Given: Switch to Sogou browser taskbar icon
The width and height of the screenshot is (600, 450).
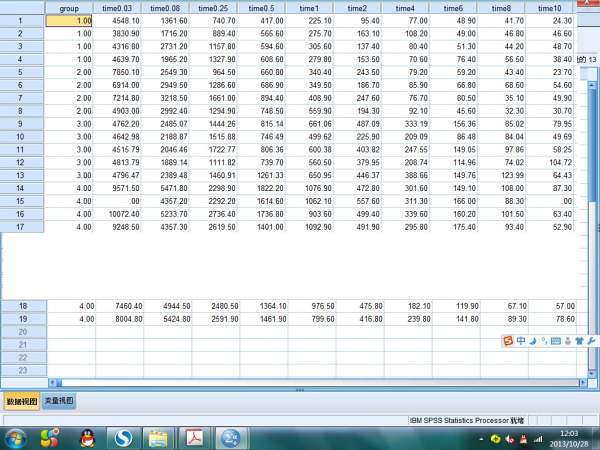Looking at the screenshot, I should [x=124, y=439].
